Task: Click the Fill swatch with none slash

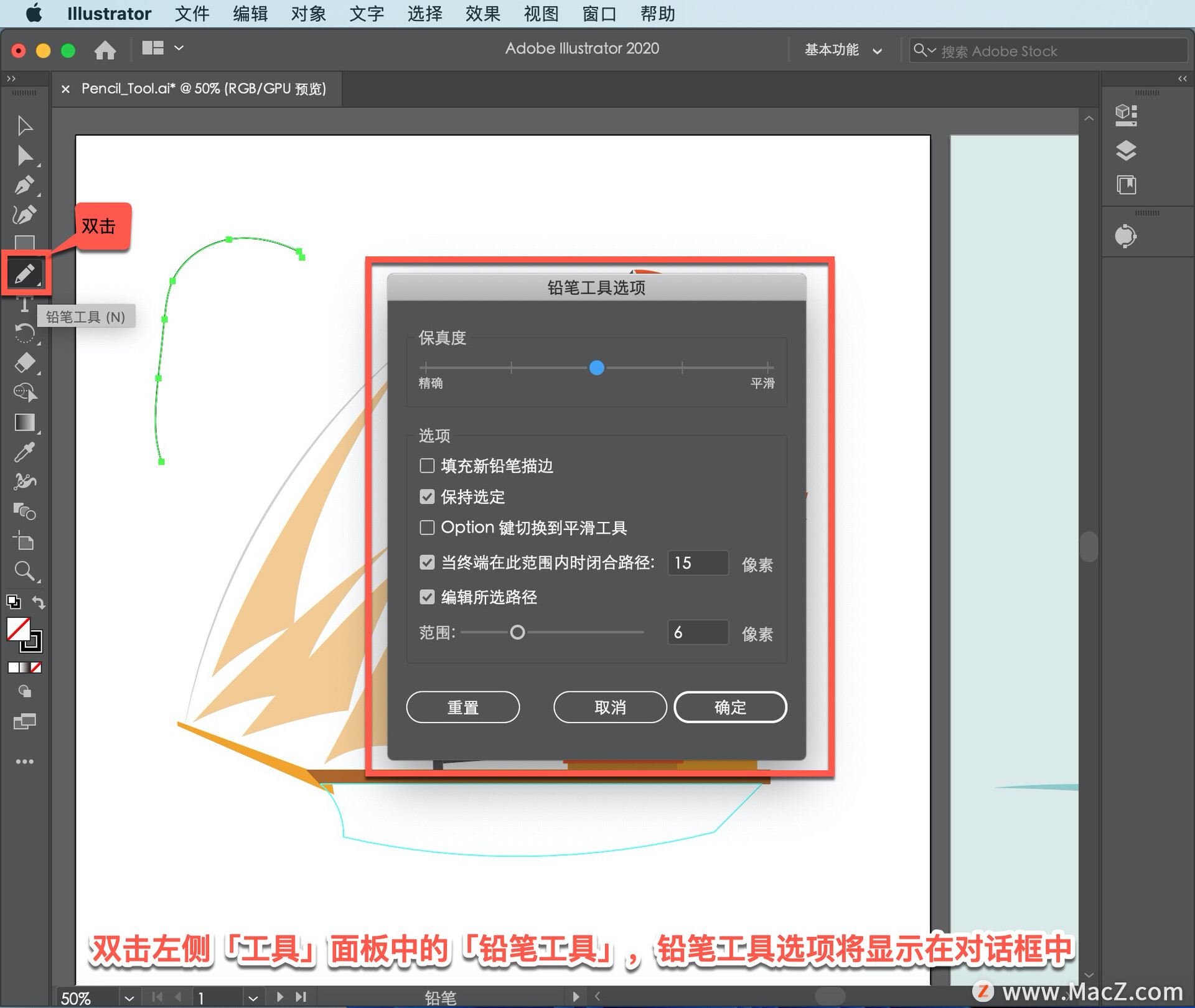Action: tap(19, 629)
